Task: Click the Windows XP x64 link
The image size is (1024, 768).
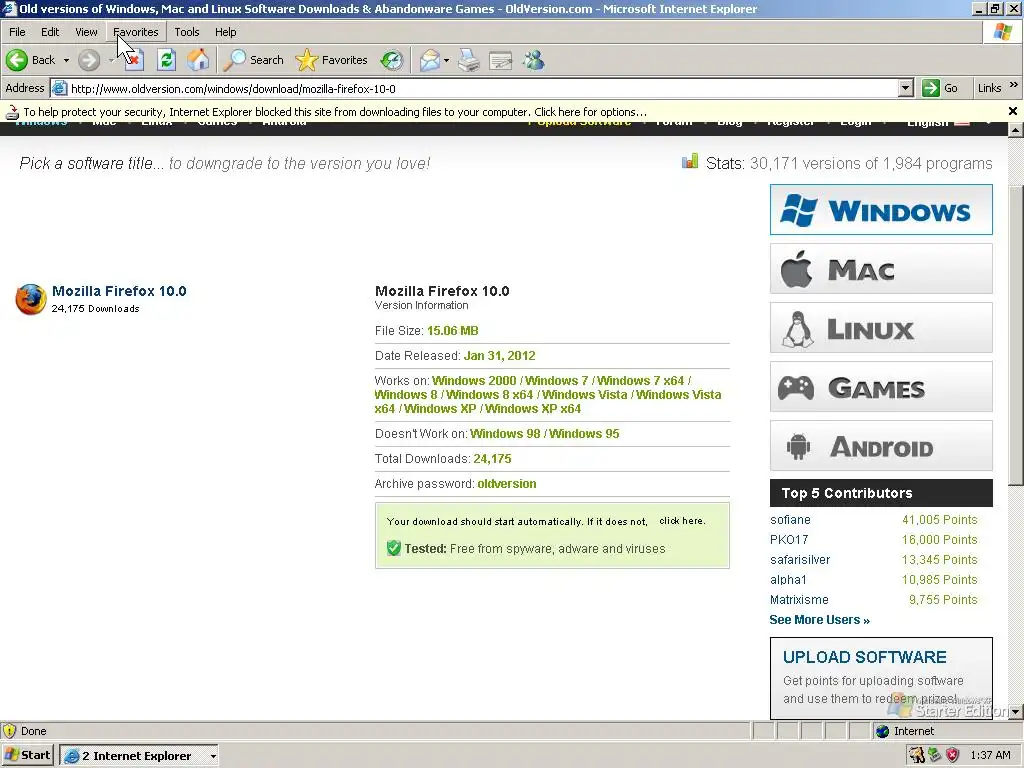Action: point(533,409)
